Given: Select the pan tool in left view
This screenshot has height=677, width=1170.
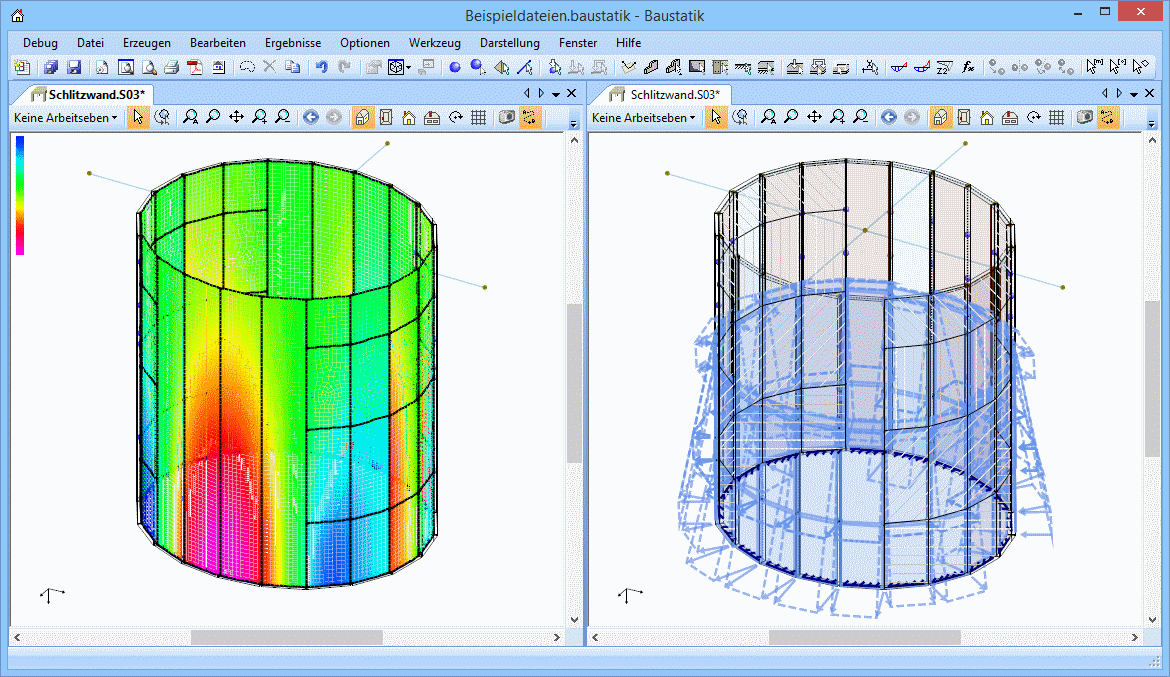Looking at the screenshot, I should (x=236, y=117).
